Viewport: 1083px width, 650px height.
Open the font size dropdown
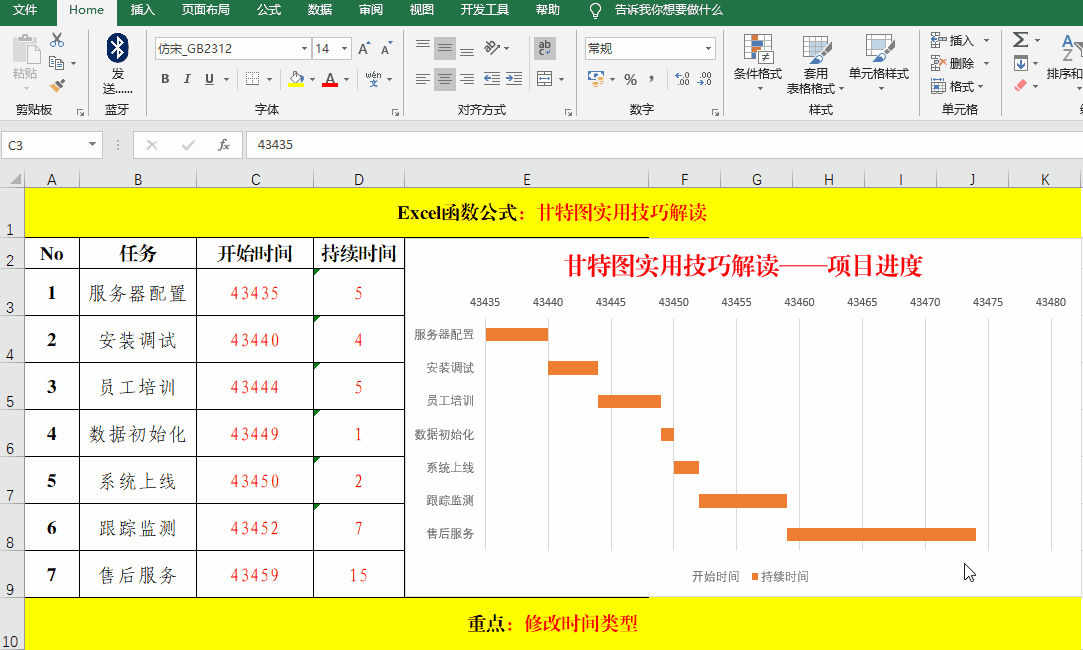(x=345, y=49)
